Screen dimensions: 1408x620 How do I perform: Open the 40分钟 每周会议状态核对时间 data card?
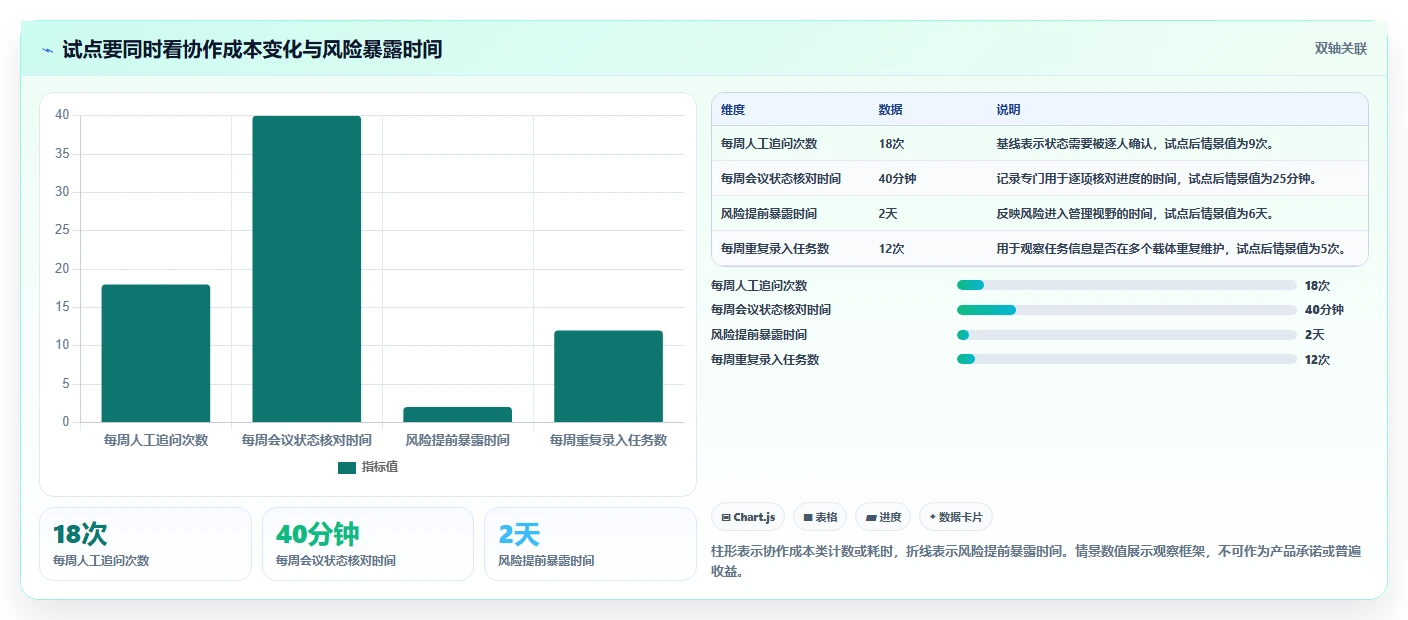368,544
